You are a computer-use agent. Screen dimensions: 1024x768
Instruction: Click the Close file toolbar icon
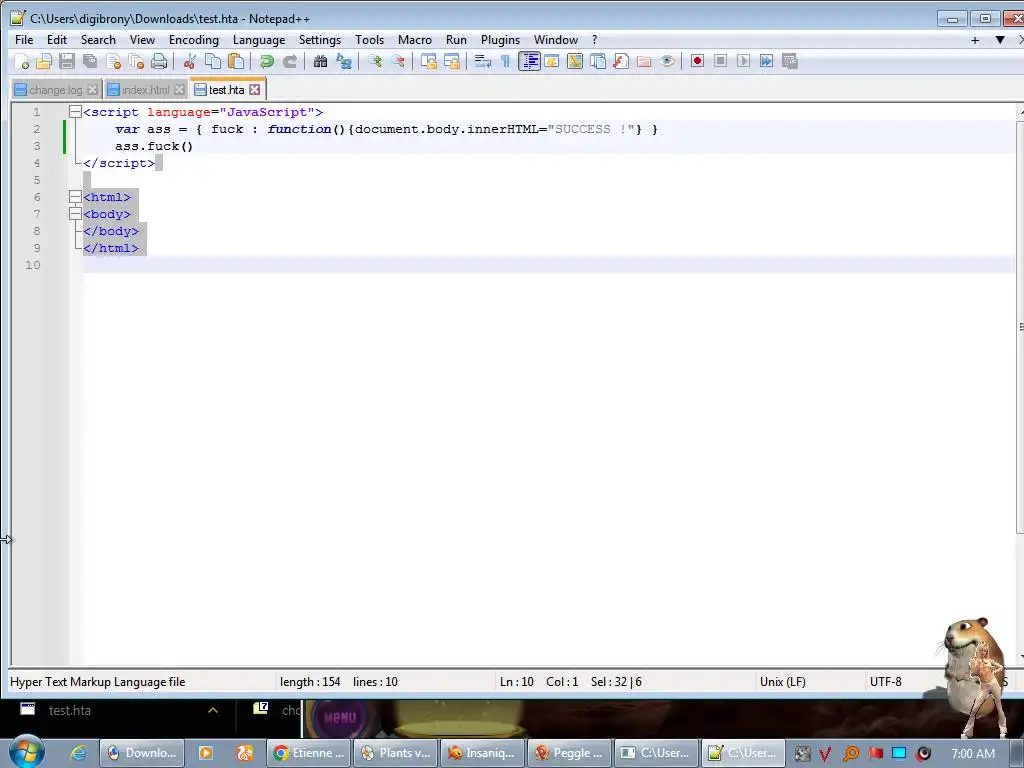[113, 61]
